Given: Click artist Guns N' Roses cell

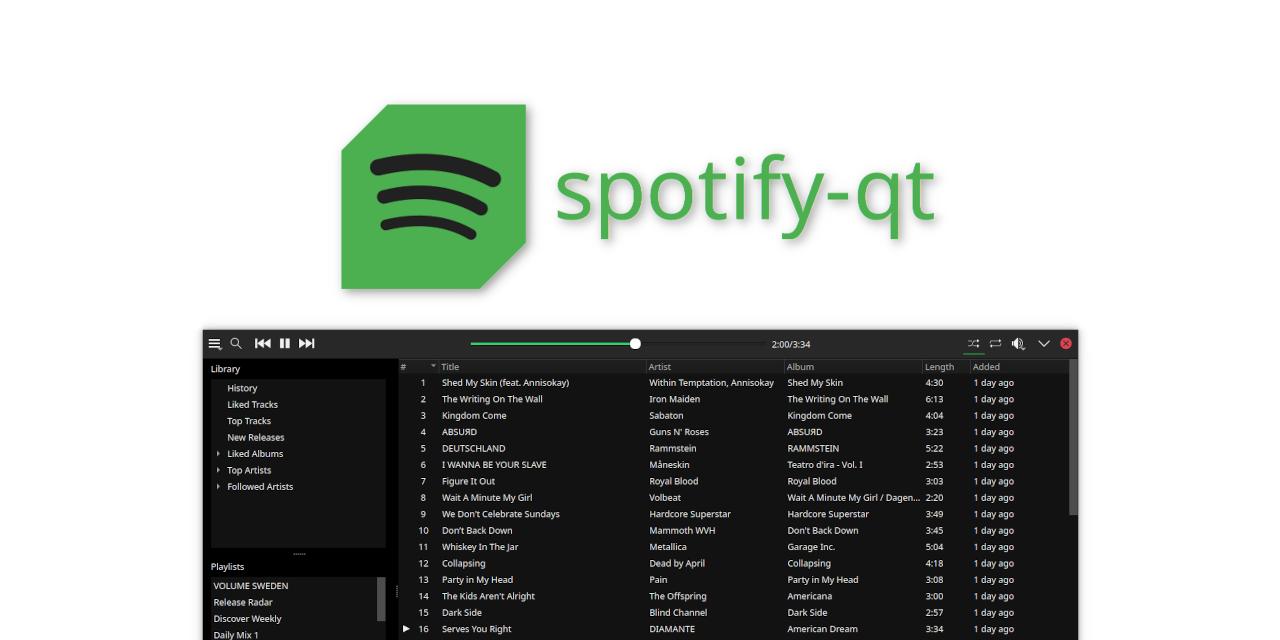Looking at the screenshot, I should (679, 432).
